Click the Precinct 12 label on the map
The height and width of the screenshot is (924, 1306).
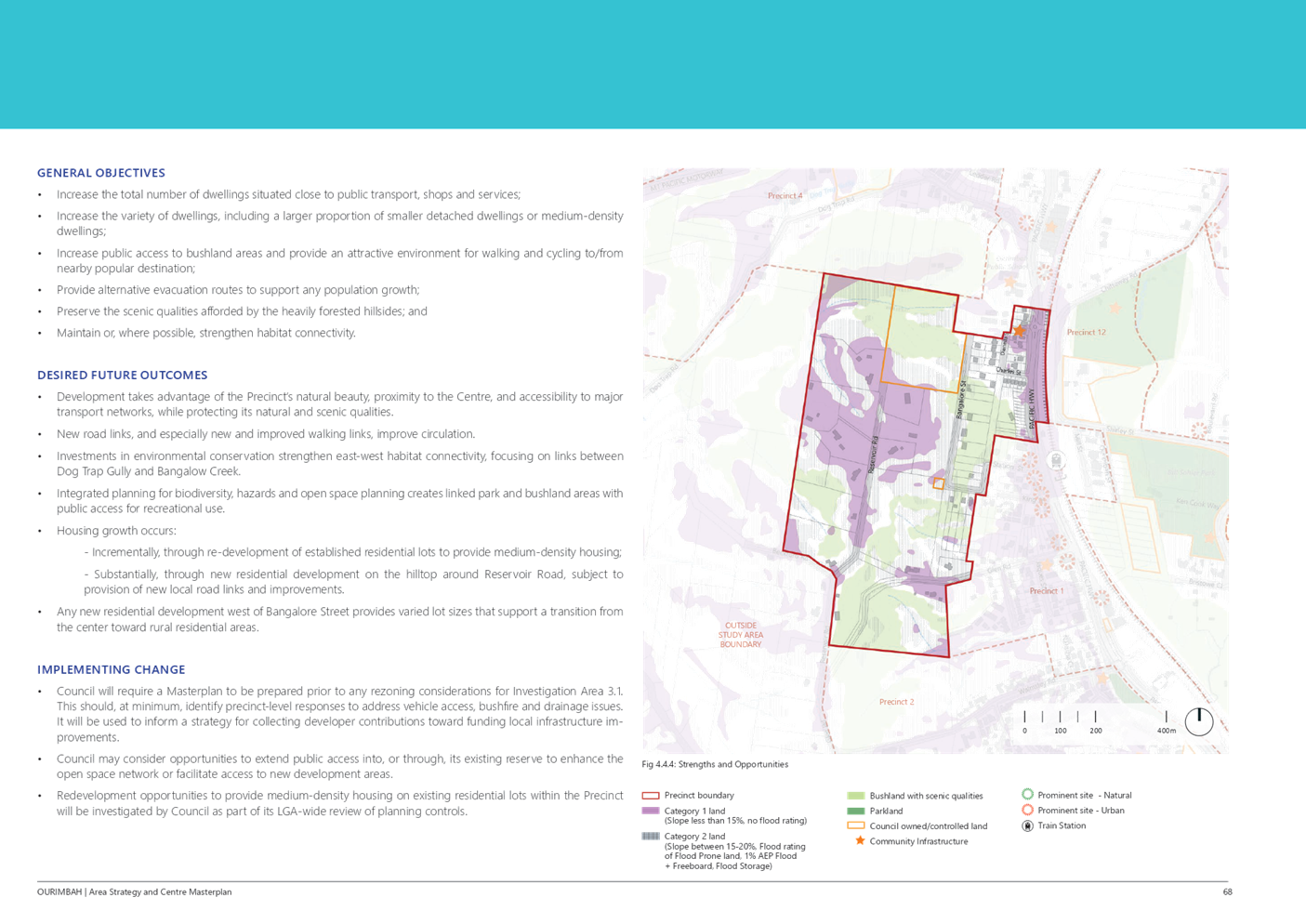click(1086, 332)
